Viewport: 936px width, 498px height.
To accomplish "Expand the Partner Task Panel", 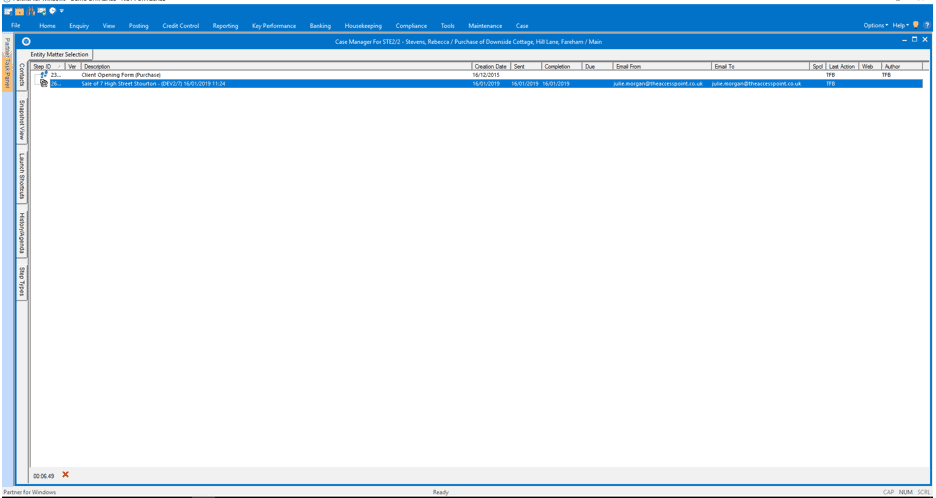I will [7, 64].
